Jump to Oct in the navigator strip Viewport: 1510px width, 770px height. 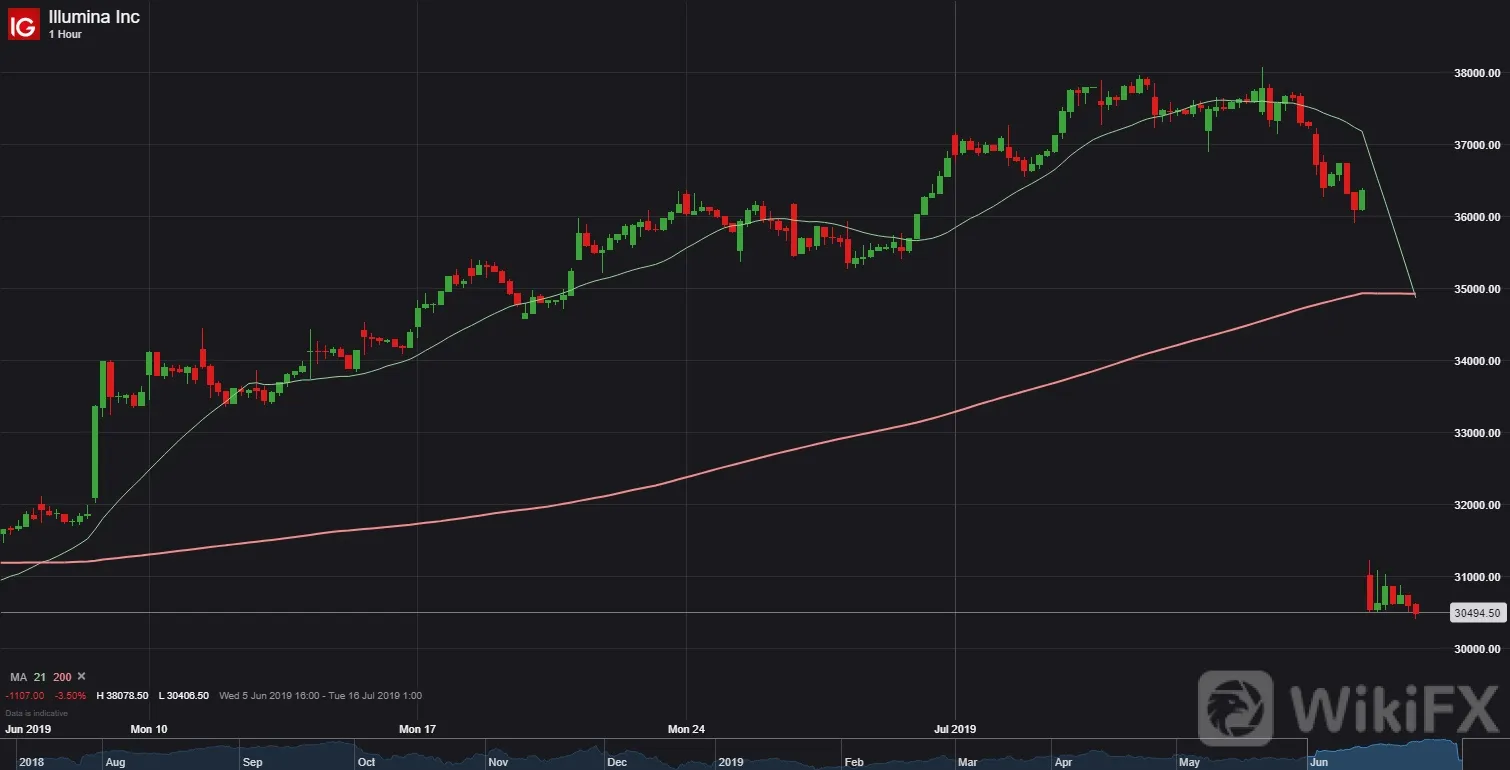tap(367, 762)
